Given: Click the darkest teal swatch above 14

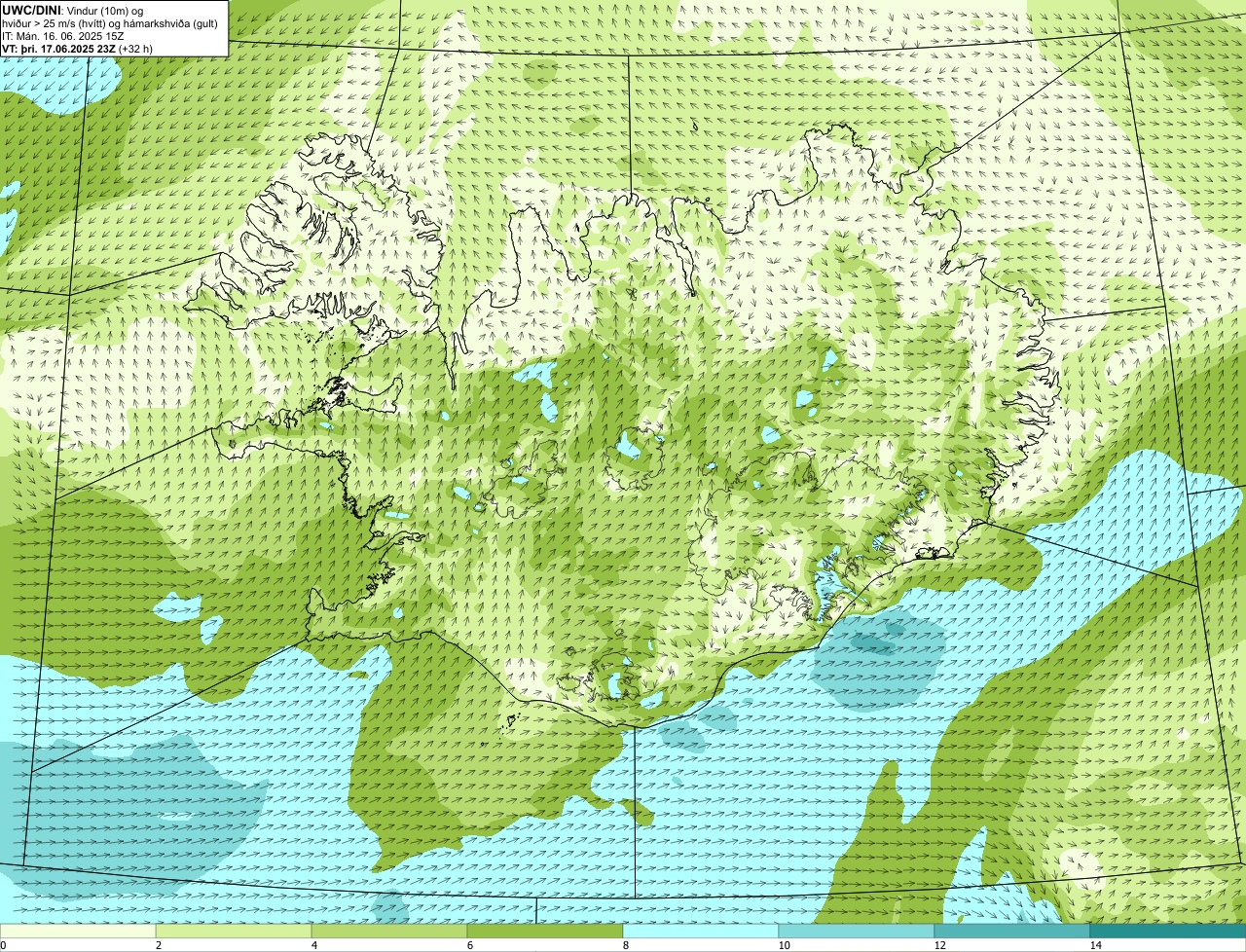Looking at the screenshot, I should 1168,931.
